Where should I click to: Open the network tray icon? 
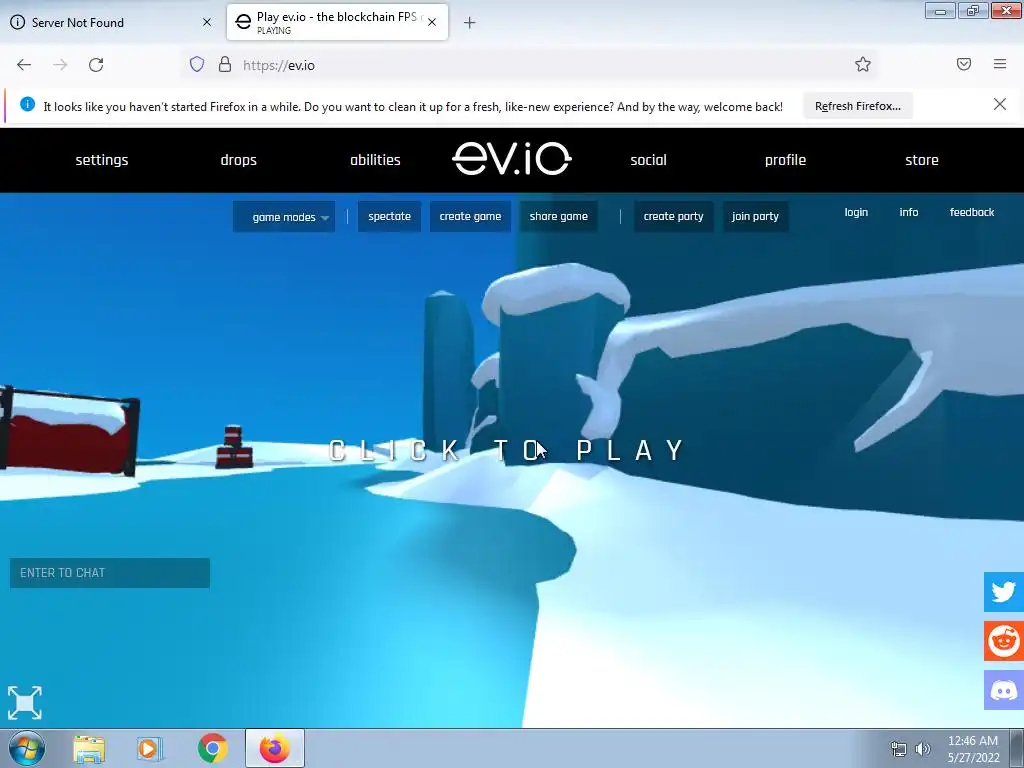pos(899,749)
